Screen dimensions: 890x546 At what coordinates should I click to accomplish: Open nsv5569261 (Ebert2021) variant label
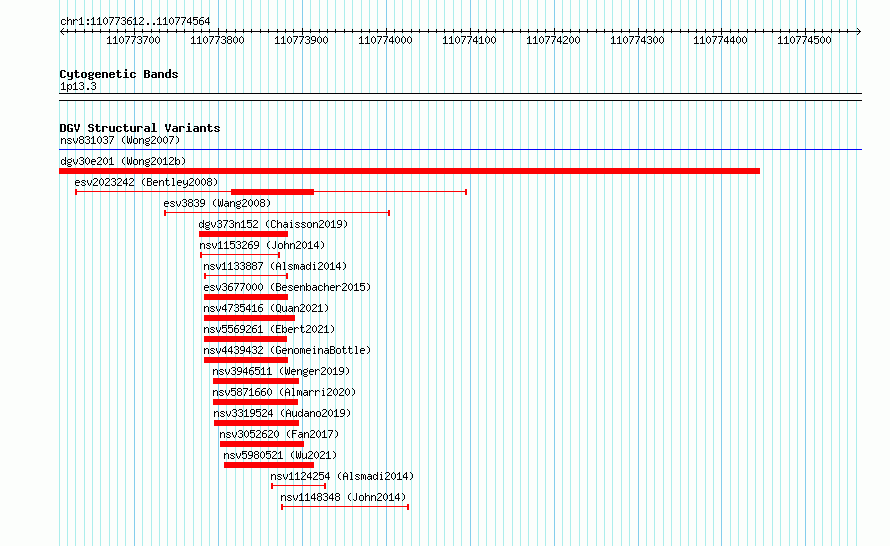[269, 329]
